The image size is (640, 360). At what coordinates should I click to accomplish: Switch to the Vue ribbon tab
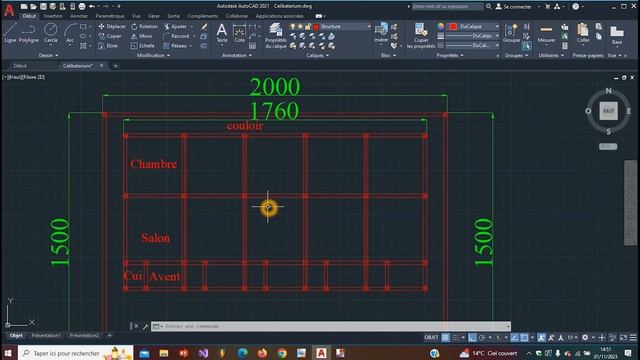136,16
